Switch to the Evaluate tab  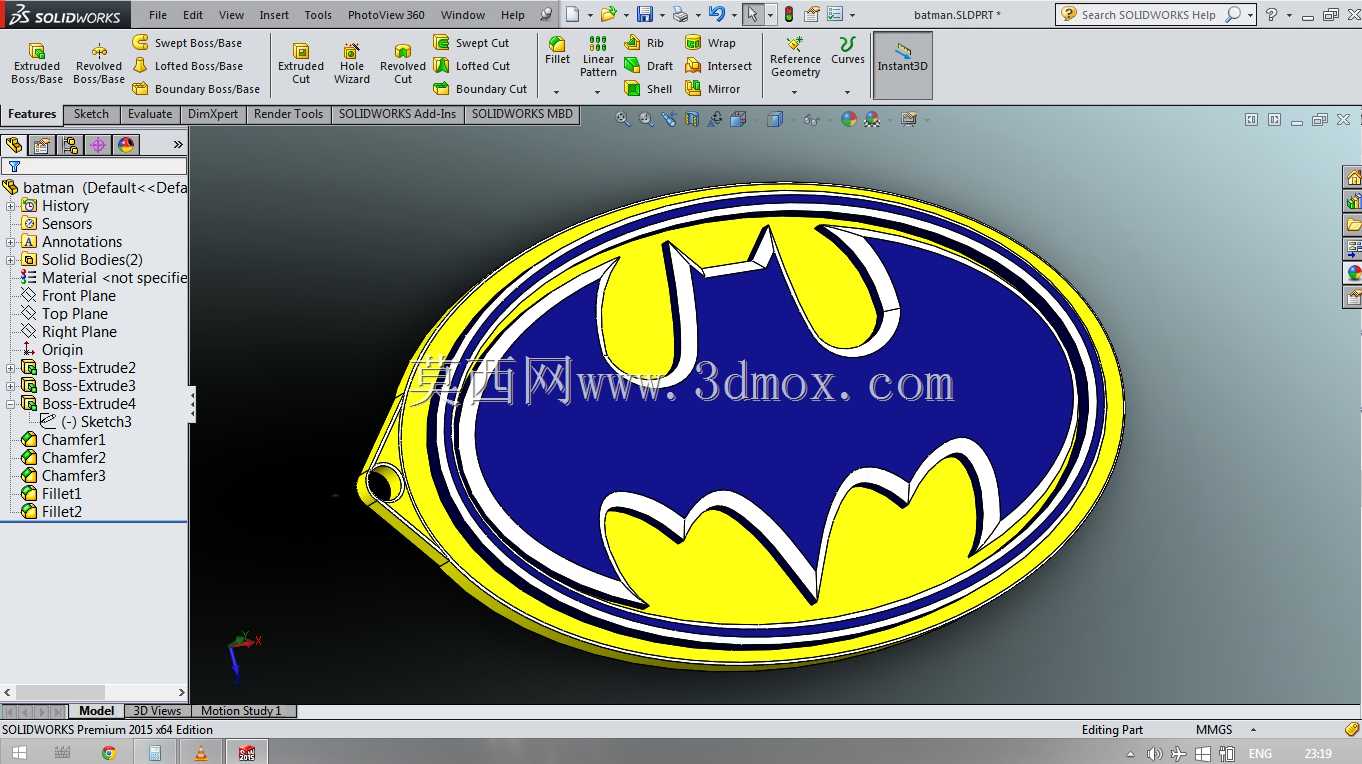[x=150, y=114]
